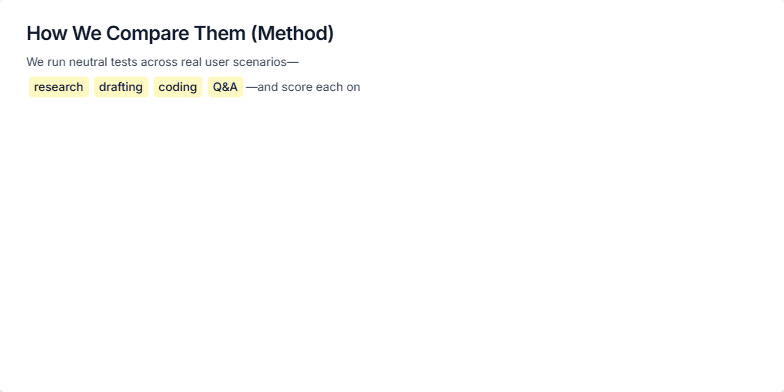Click the word "Compare" in the title
Viewport: 784px width, 392px height.
(150, 34)
